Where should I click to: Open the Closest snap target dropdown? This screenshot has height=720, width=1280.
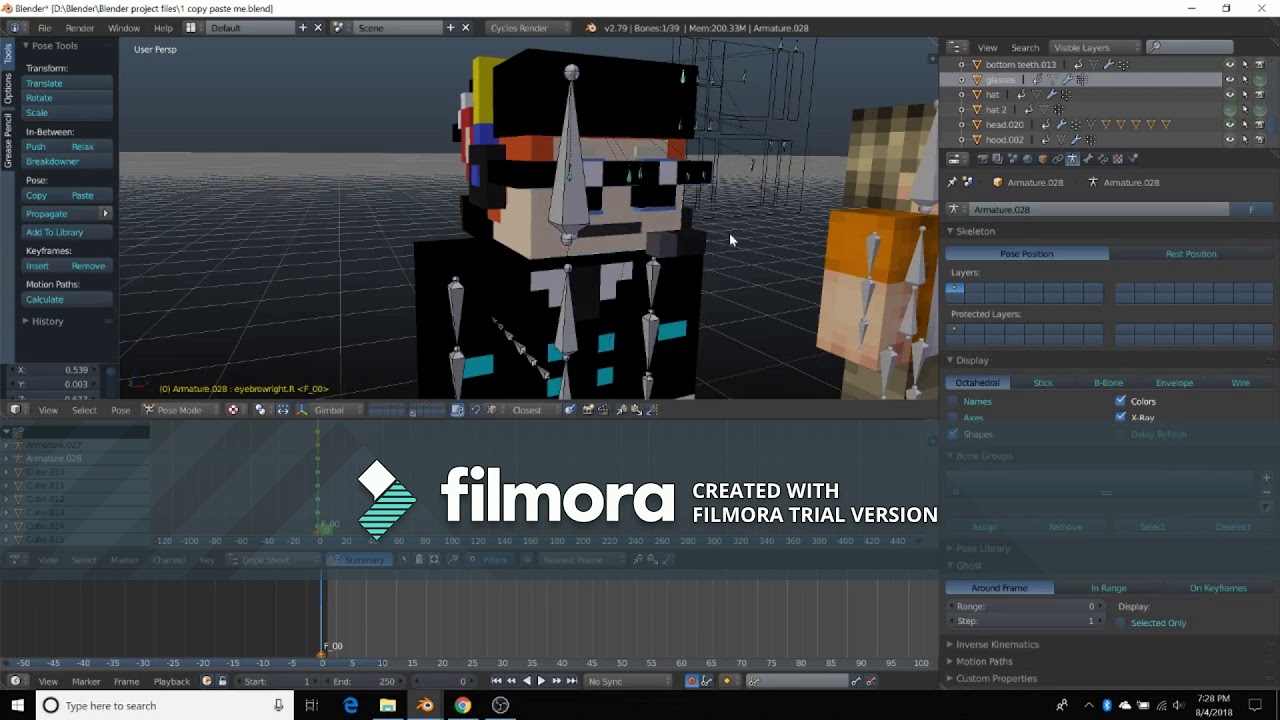(x=533, y=410)
